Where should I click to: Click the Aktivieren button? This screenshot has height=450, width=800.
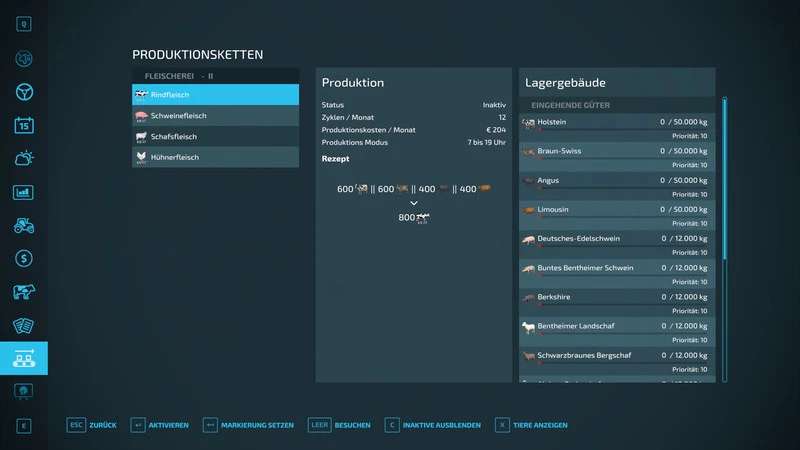pos(160,425)
